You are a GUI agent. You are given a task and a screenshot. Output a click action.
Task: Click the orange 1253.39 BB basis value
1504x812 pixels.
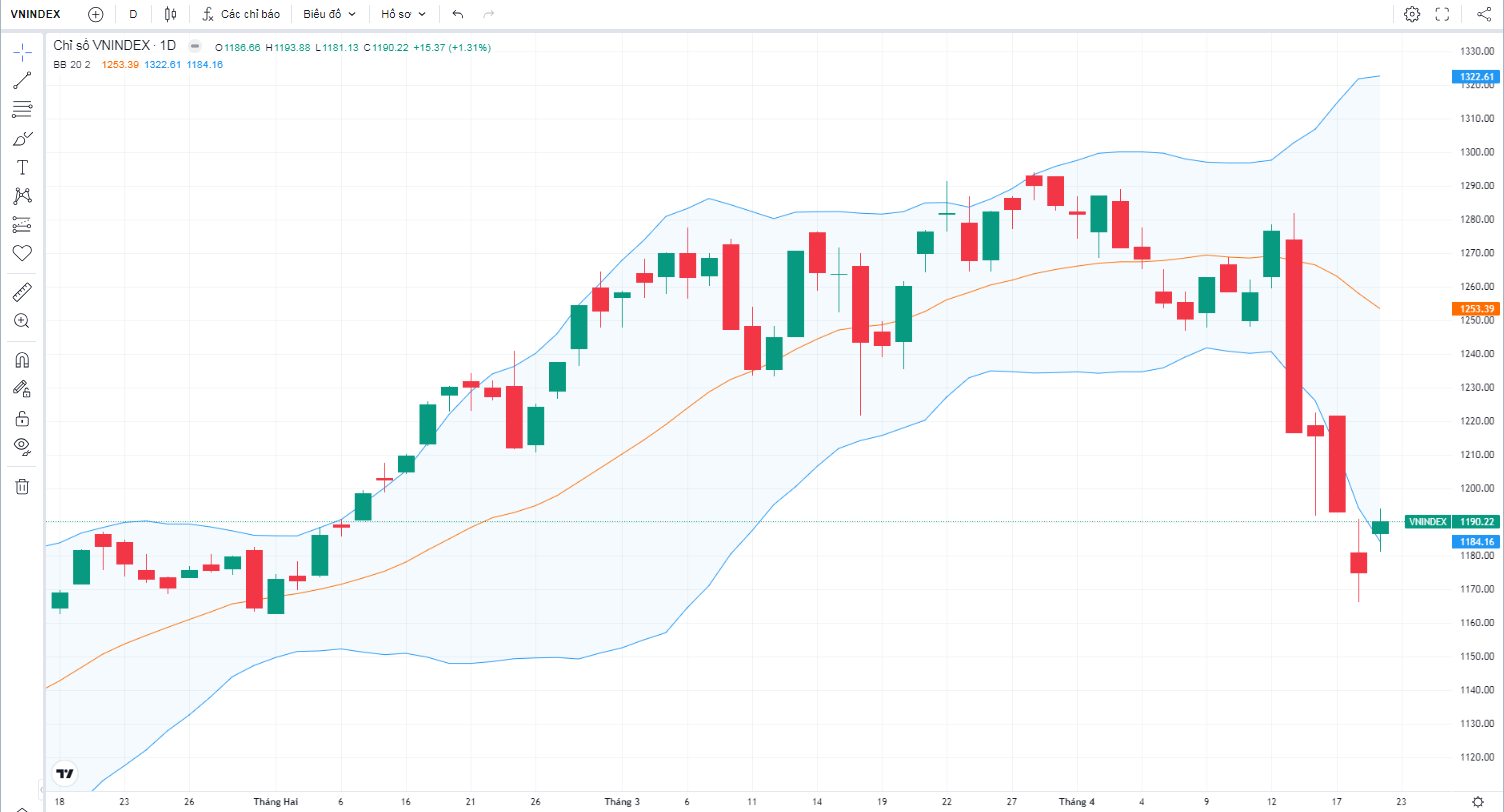click(x=120, y=64)
